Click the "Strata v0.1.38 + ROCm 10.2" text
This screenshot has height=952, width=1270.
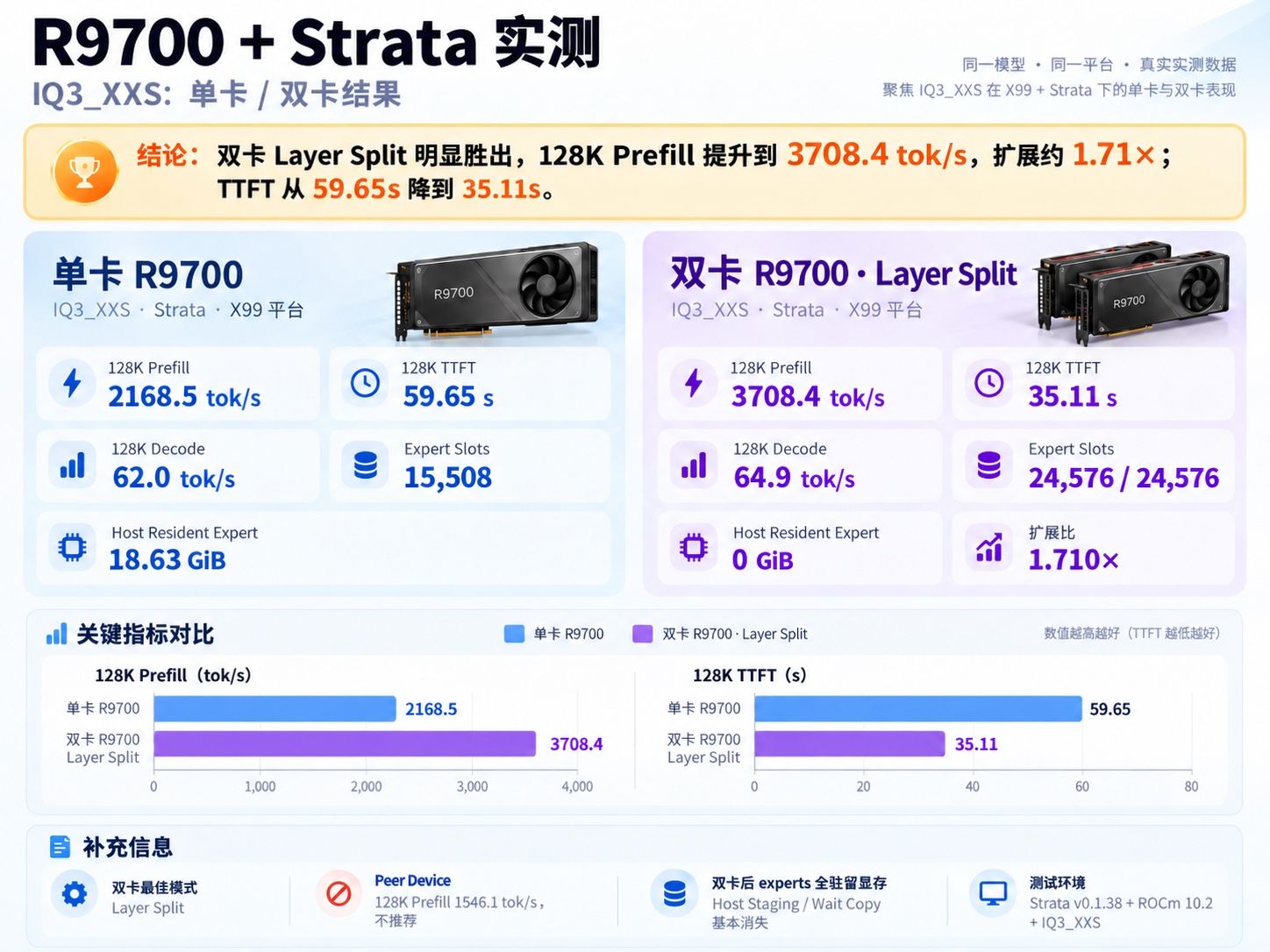(x=1121, y=903)
